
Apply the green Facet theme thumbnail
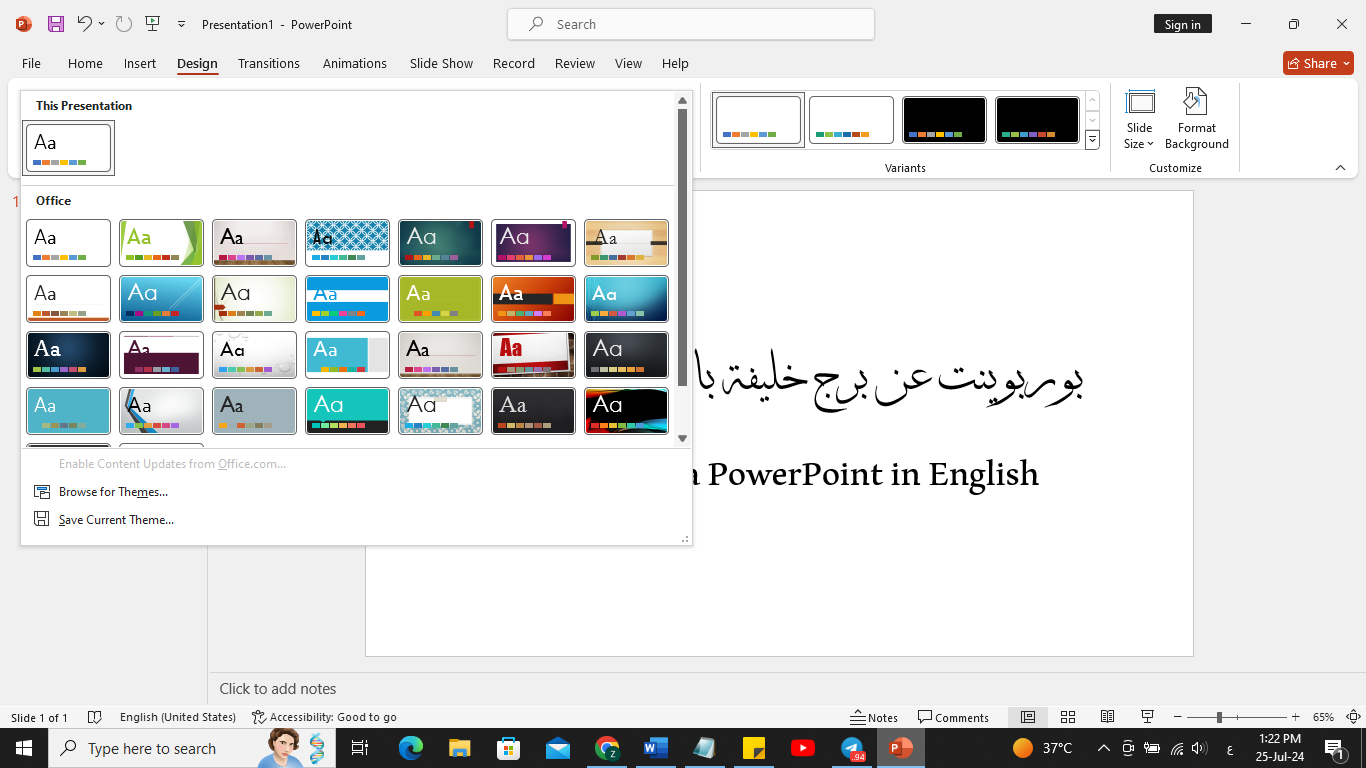(x=161, y=243)
